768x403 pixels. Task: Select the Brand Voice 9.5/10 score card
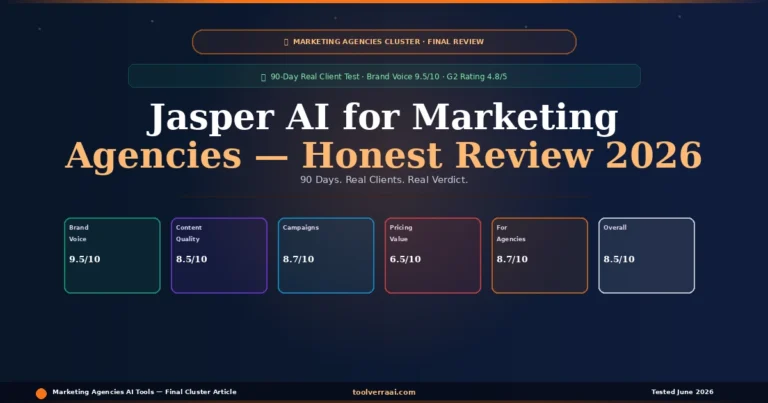[112, 256]
